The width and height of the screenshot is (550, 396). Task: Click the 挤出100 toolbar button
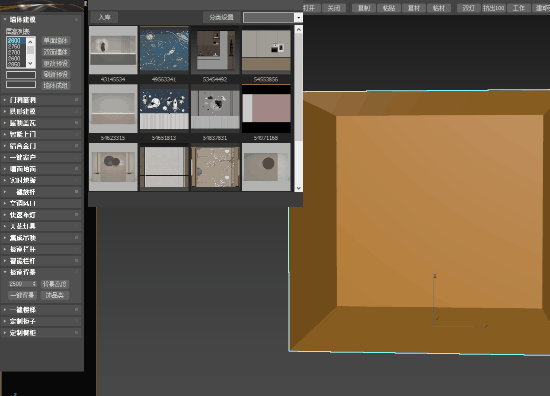click(494, 8)
